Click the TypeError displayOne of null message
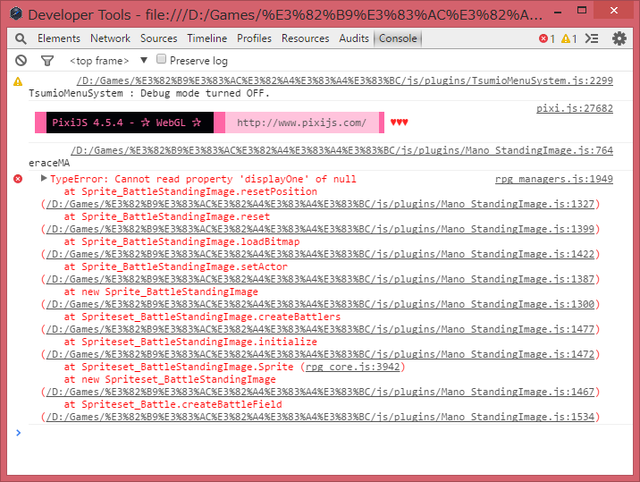 [x=203, y=179]
